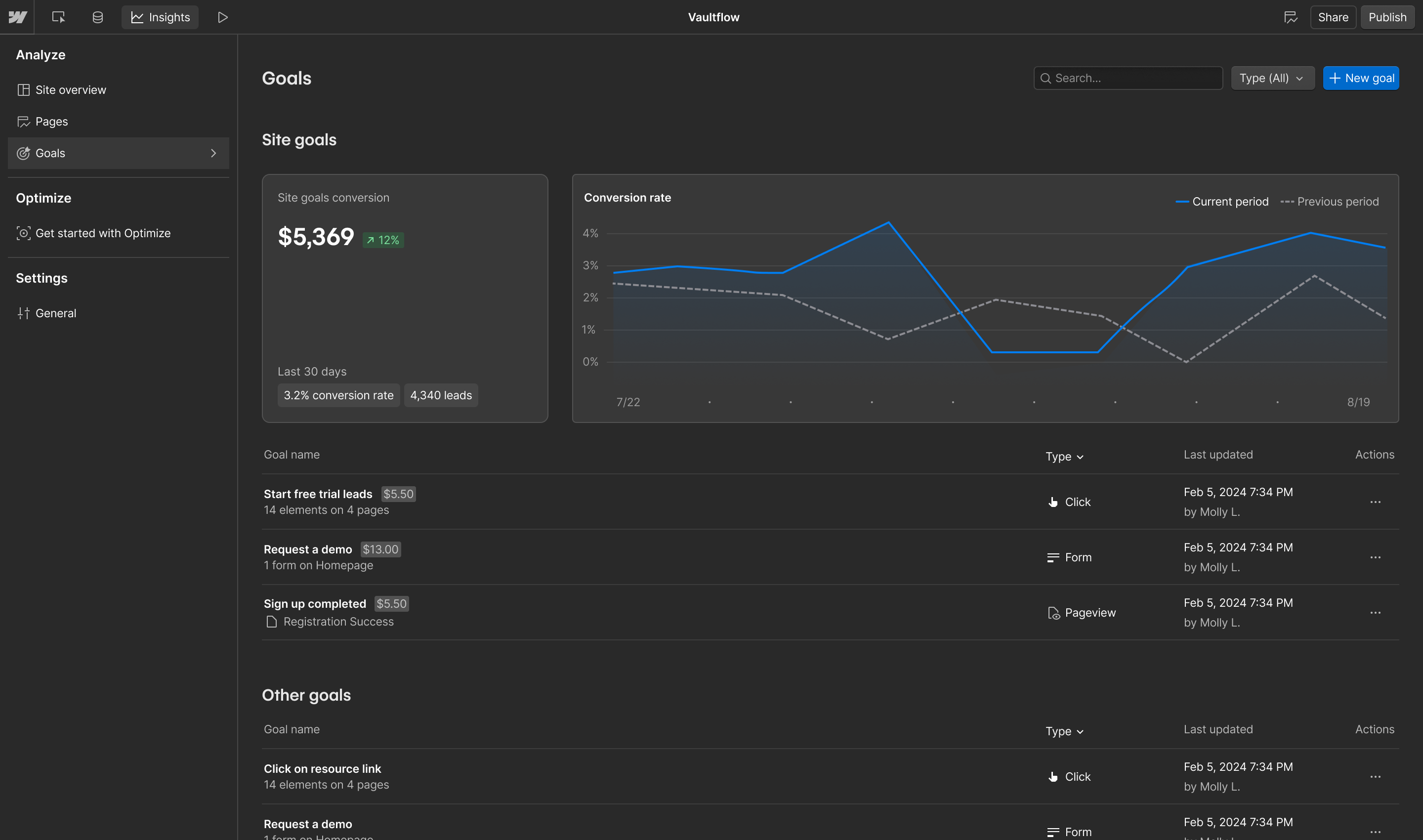The height and width of the screenshot is (840, 1423).
Task: Click the Webflow logo icon
Action: (18, 17)
